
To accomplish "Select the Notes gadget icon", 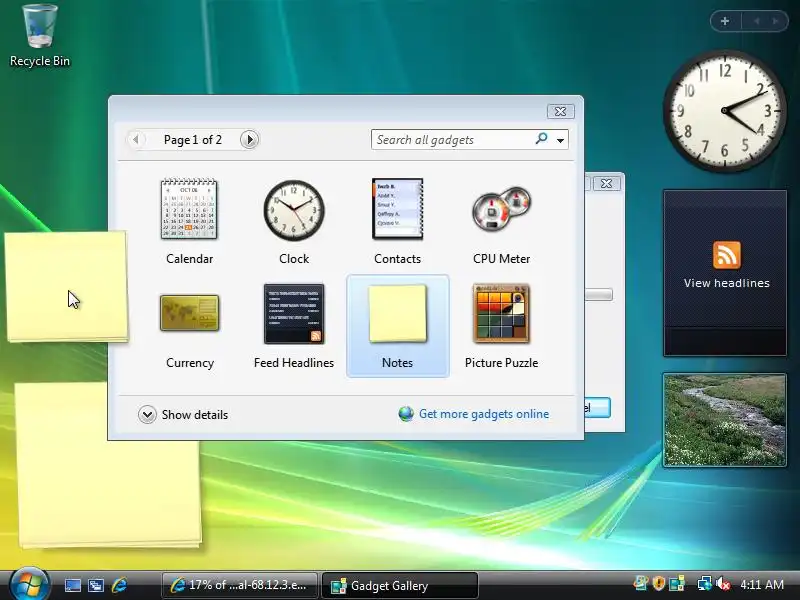I will (x=397, y=314).
